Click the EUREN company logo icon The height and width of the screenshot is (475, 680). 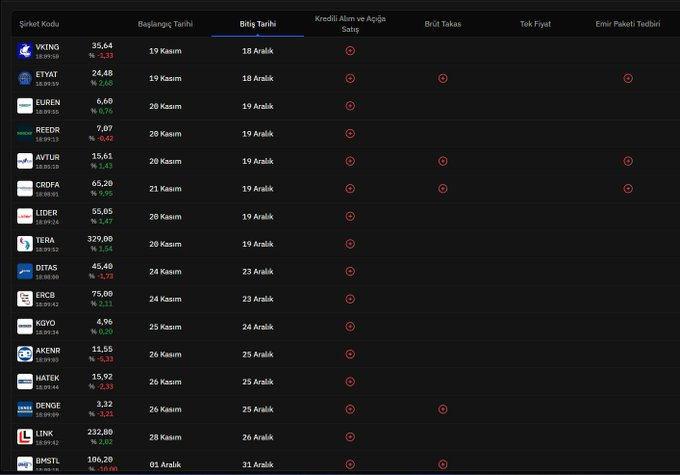click(25, 106)
